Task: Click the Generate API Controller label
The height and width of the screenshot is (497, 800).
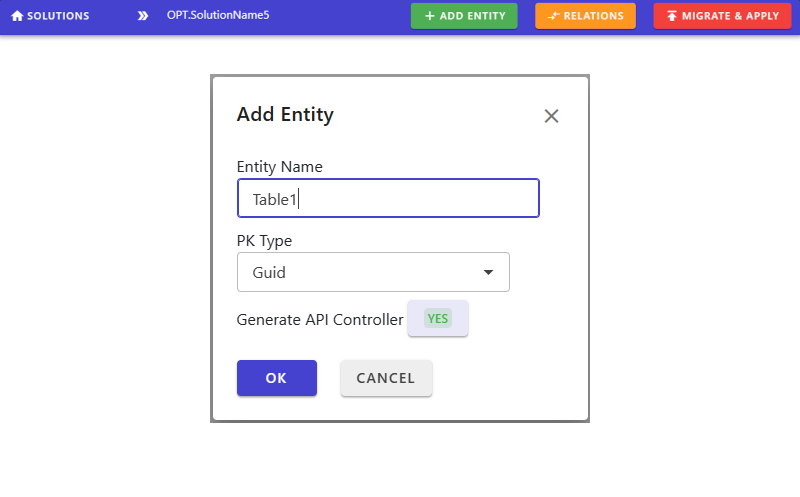Action: point(320,319)
